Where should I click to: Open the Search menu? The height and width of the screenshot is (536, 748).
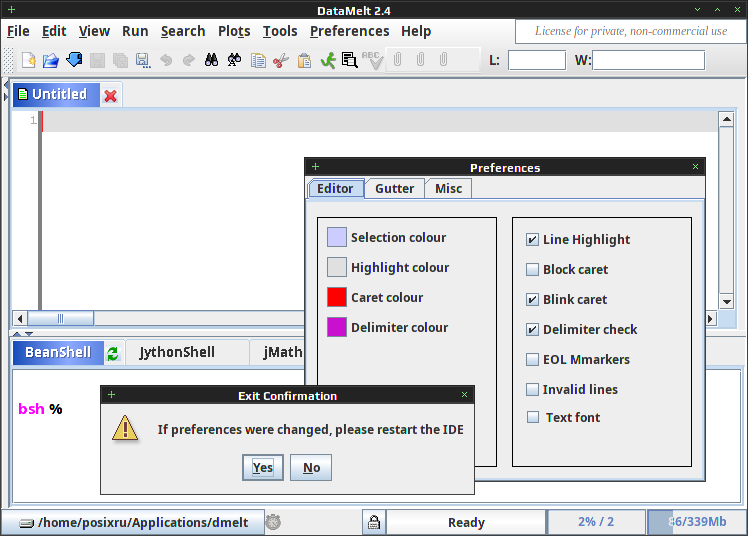pyautogui.click(x=183, y=31)
